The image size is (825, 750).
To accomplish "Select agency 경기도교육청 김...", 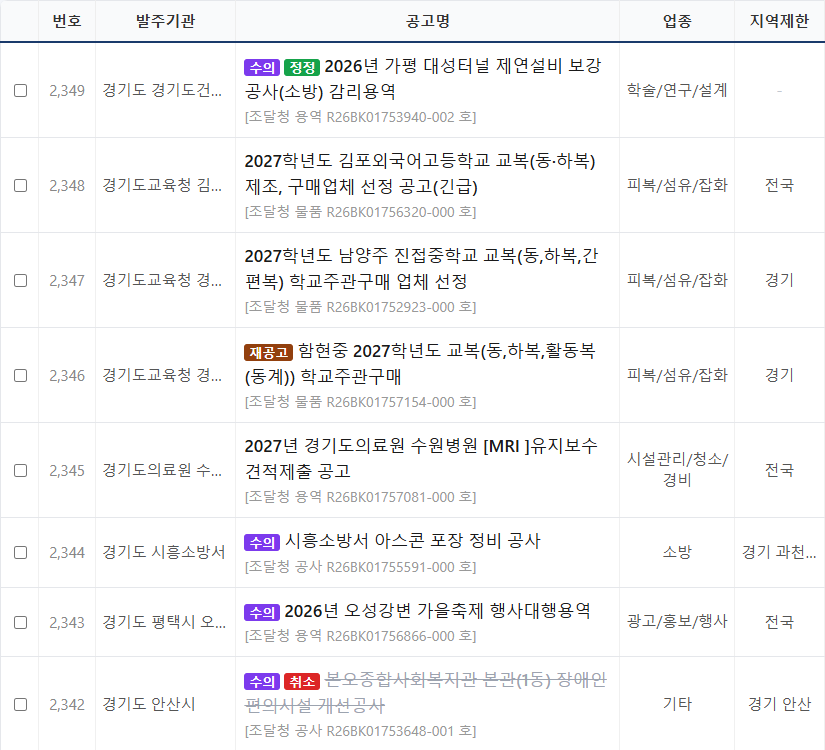I will point(162,185).
